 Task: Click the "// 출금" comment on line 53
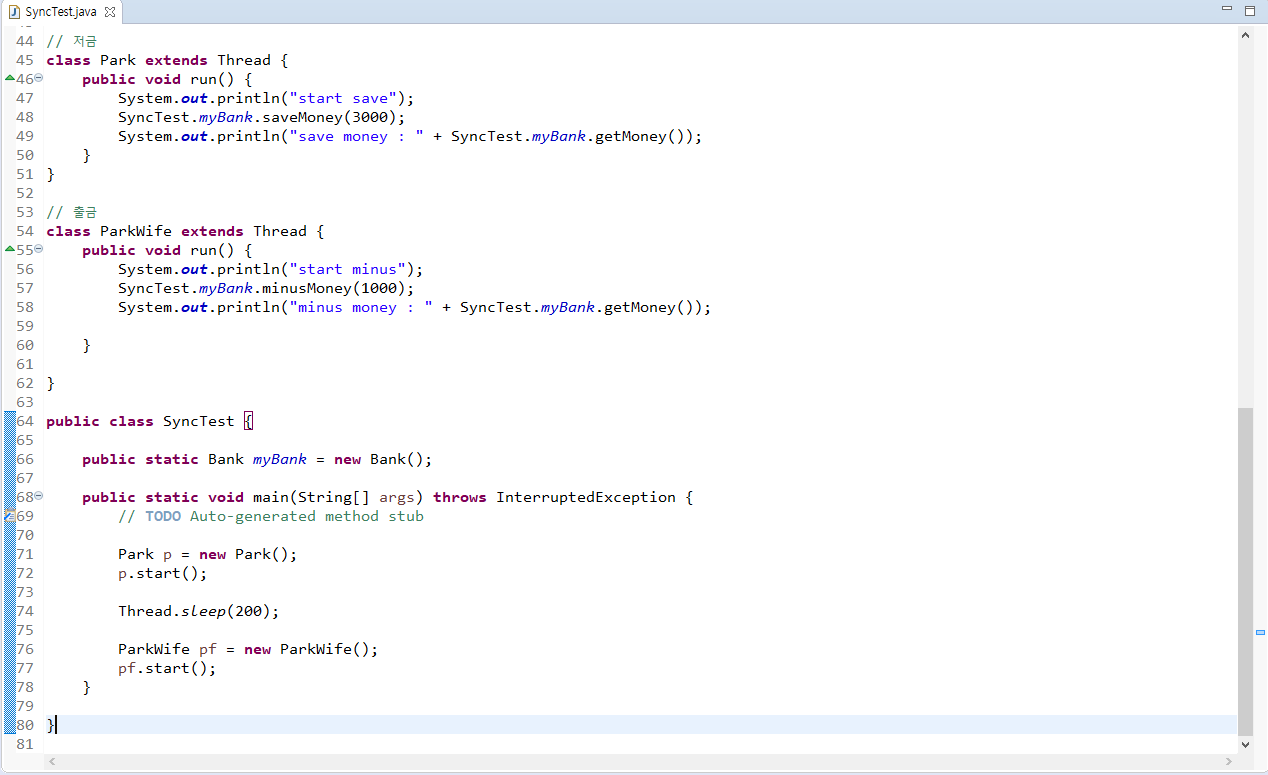pyautogui.click(x=72, y=212)
